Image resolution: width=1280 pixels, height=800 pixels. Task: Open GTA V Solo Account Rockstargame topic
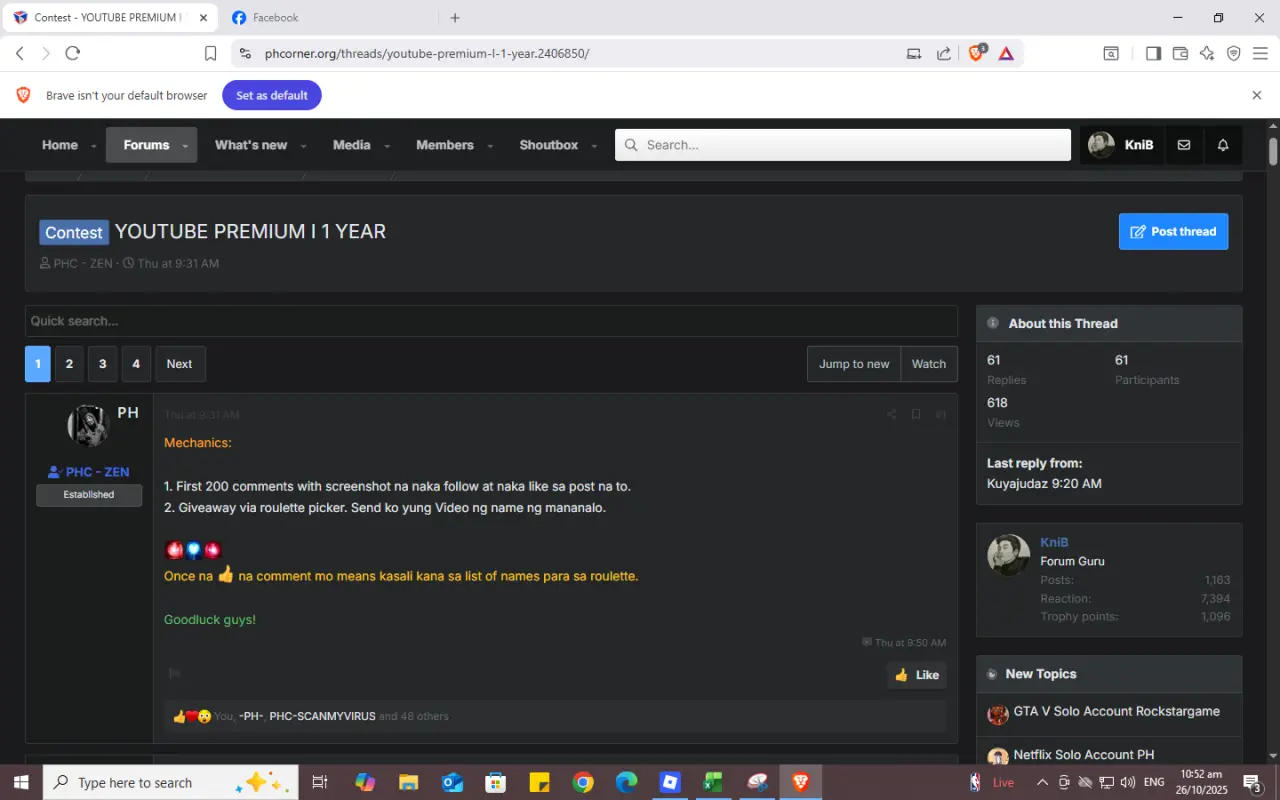click(x=1116, y=712)
